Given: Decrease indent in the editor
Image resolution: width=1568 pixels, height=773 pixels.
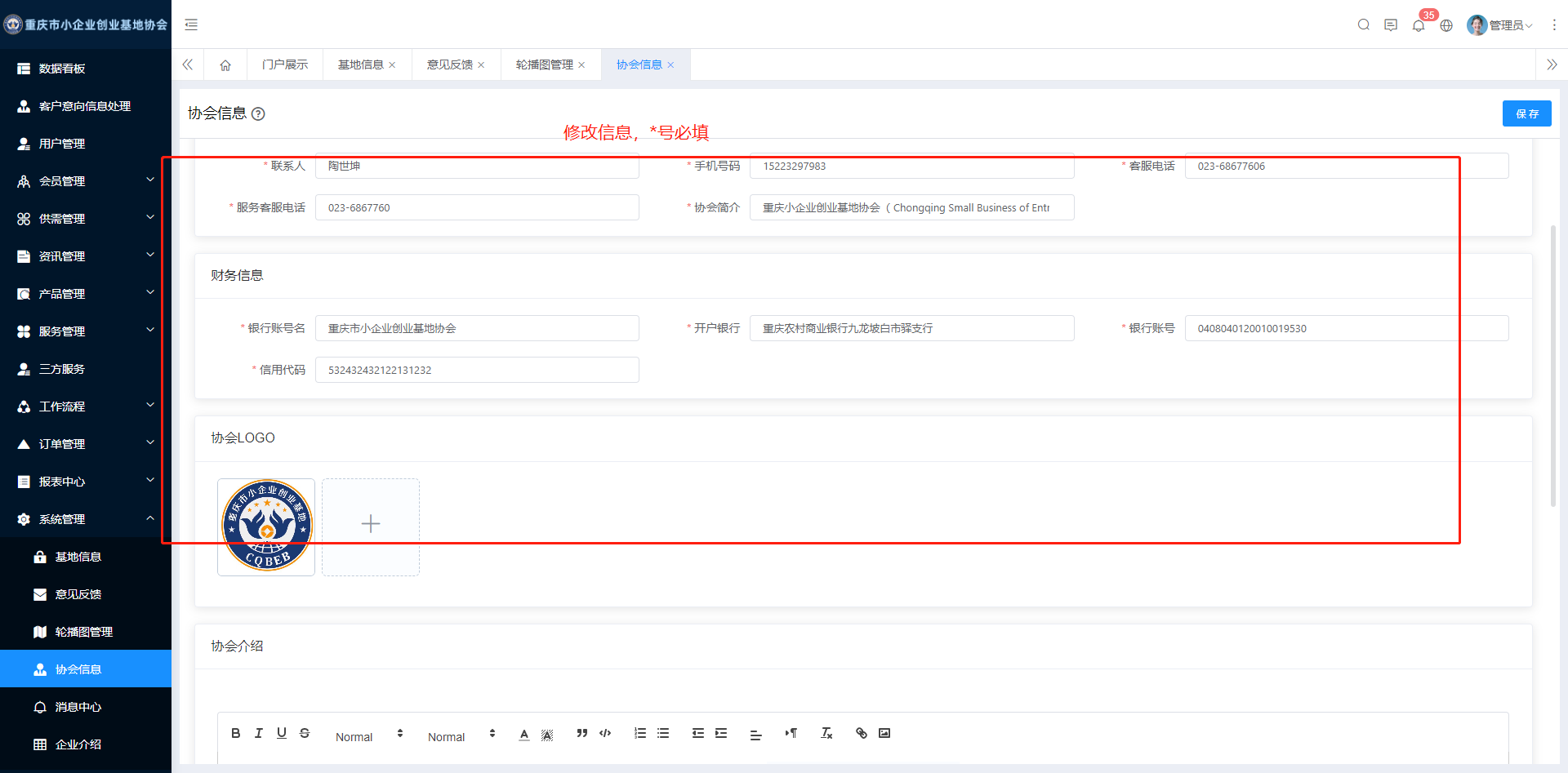Looking at the screenshot, I should click(698, 733).
